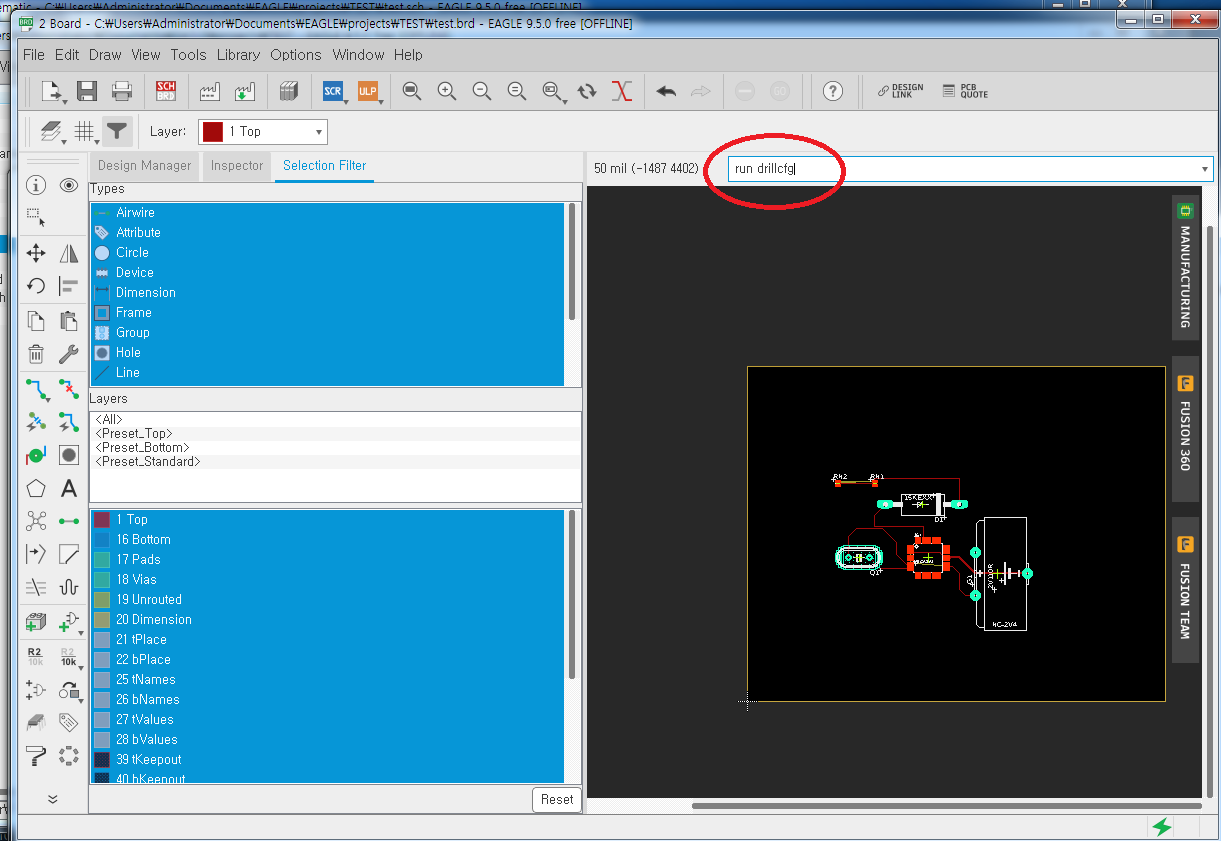The width and height of the screenshot is (1221, 841).
Task: Click the Print icon in toolbar
Action: 122,91
